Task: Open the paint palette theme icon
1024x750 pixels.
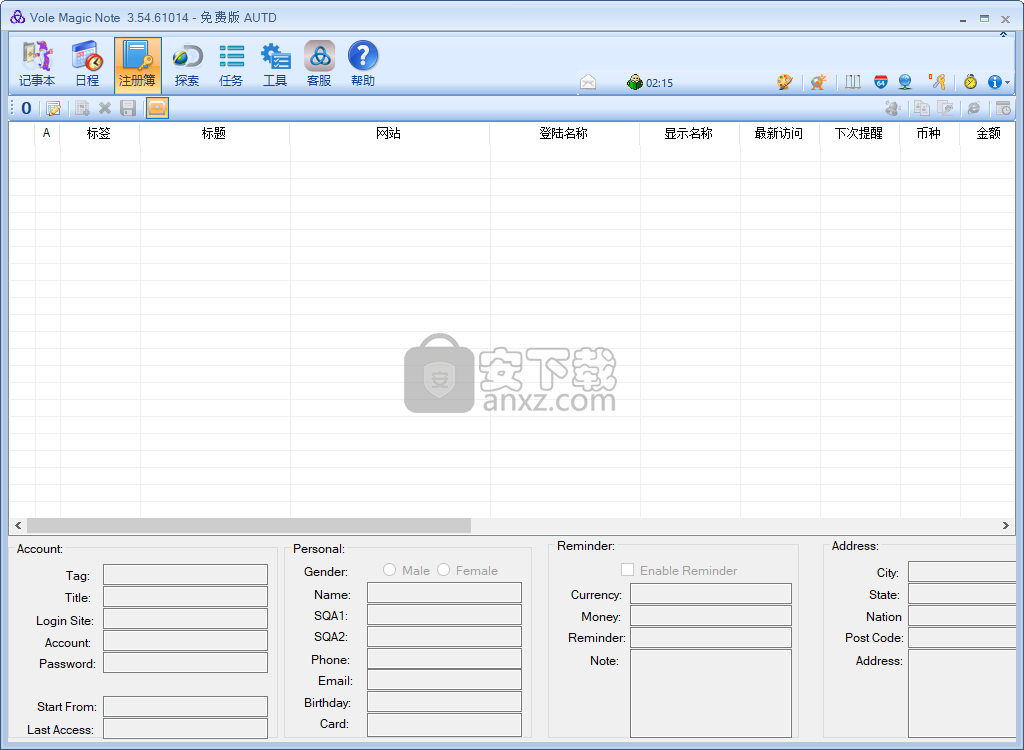Action: [x=784, y=82]
